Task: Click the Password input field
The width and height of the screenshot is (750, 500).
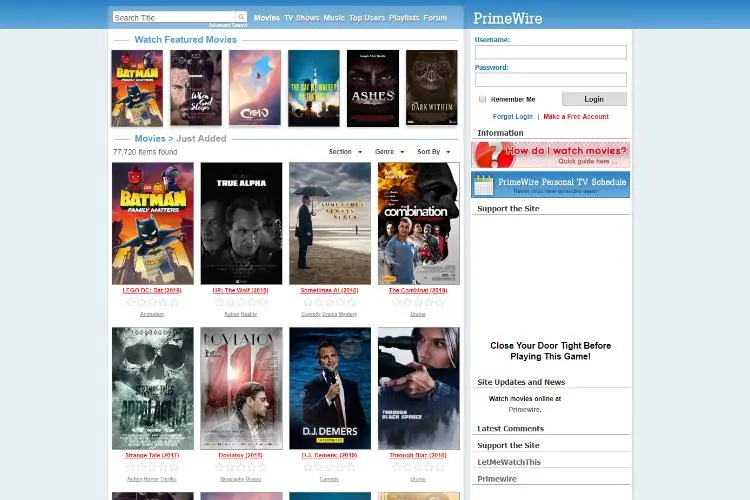Action: point(551,79)
